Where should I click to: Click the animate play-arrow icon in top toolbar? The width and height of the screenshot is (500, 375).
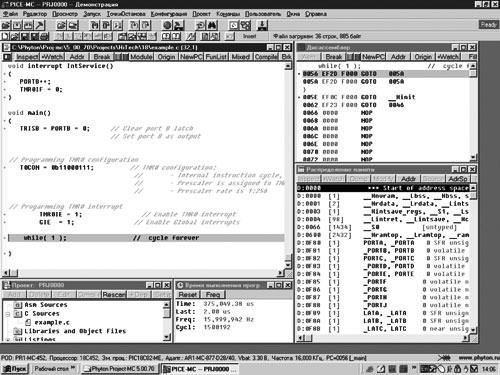click(118, 25)
